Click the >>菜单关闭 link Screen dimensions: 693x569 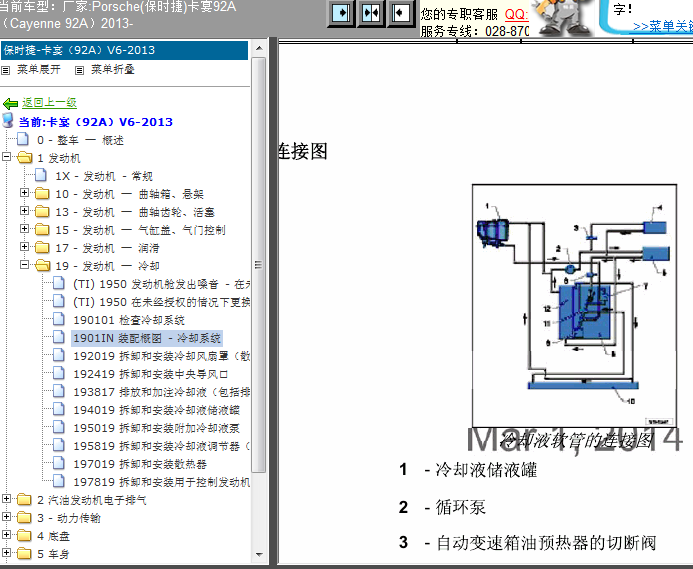pyautogui.click(x=663, y=27)
